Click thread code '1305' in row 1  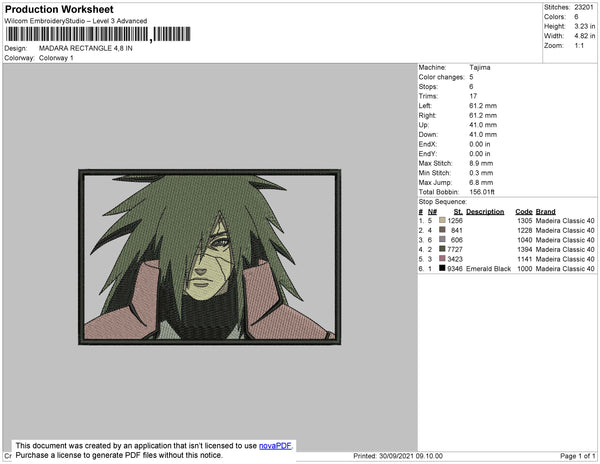click(x=525, y=221)
